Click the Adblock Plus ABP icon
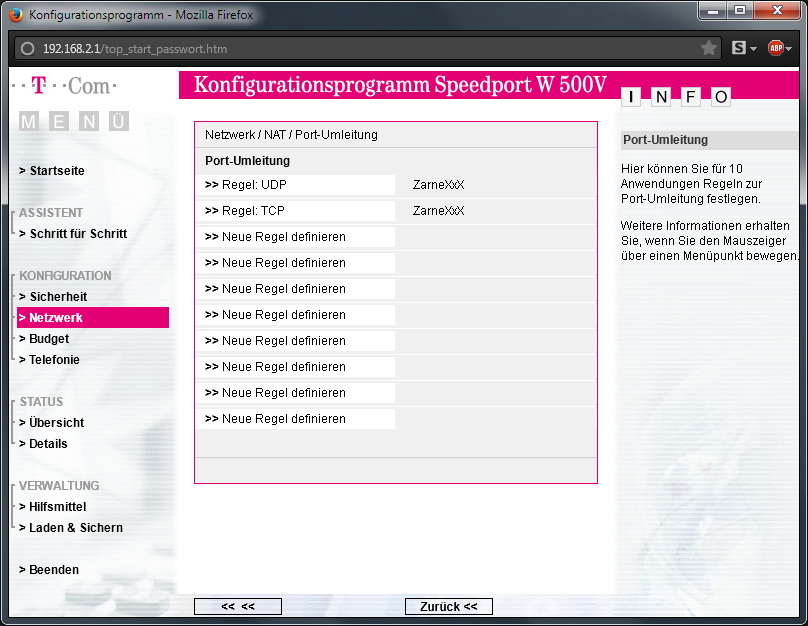Screen dimensions: 808x626 click(x=776, y=48)
